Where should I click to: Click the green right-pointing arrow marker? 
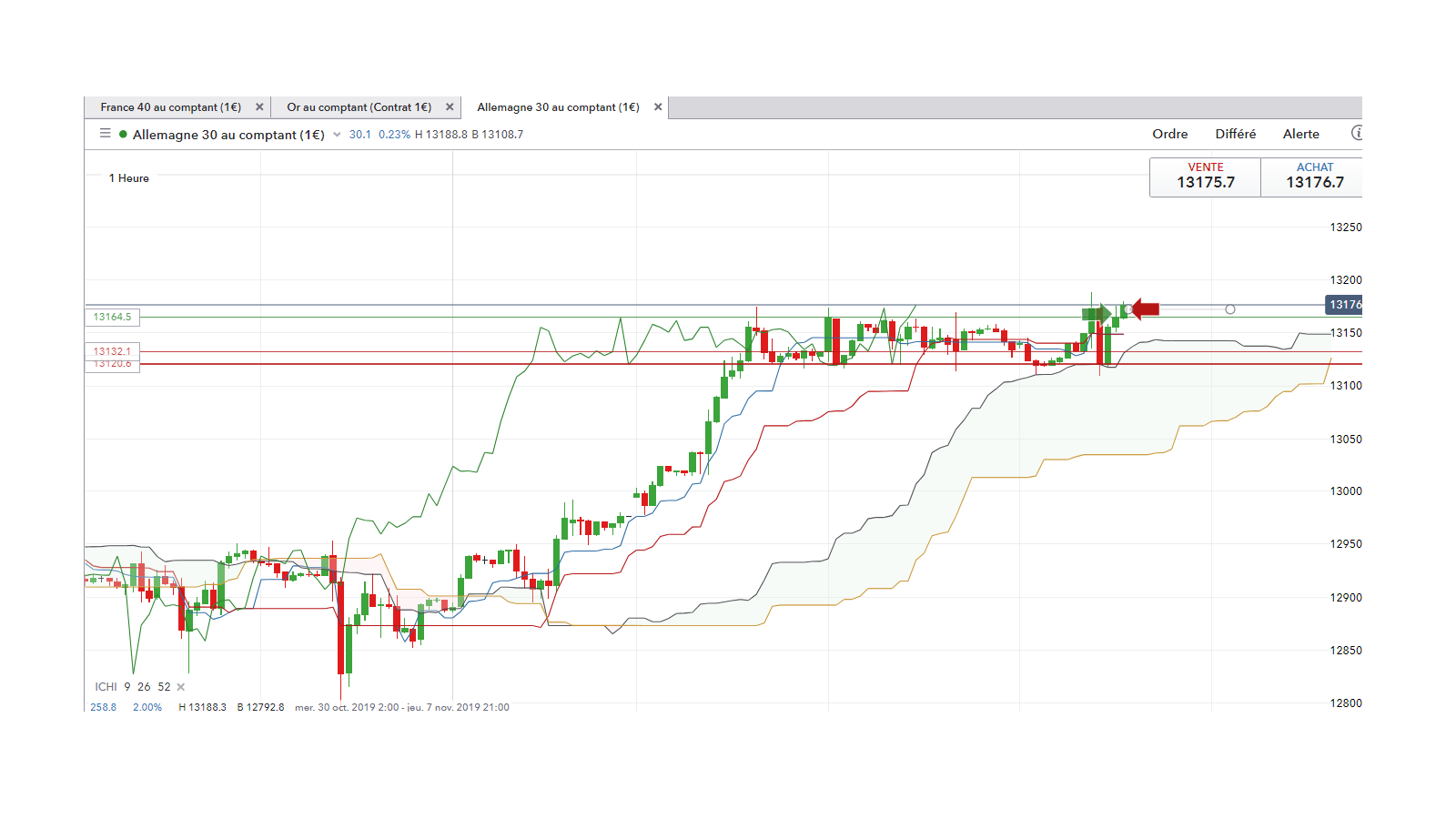[1097, 314]
